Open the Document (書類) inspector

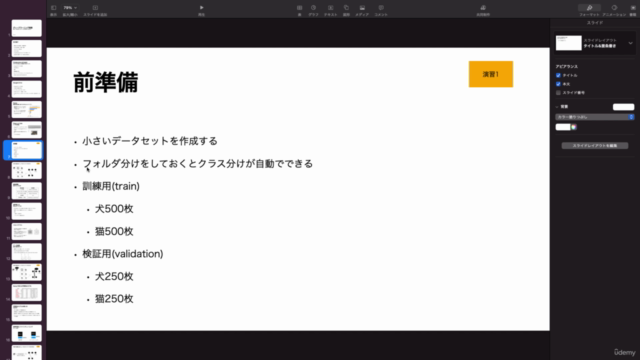coord(633,8)
